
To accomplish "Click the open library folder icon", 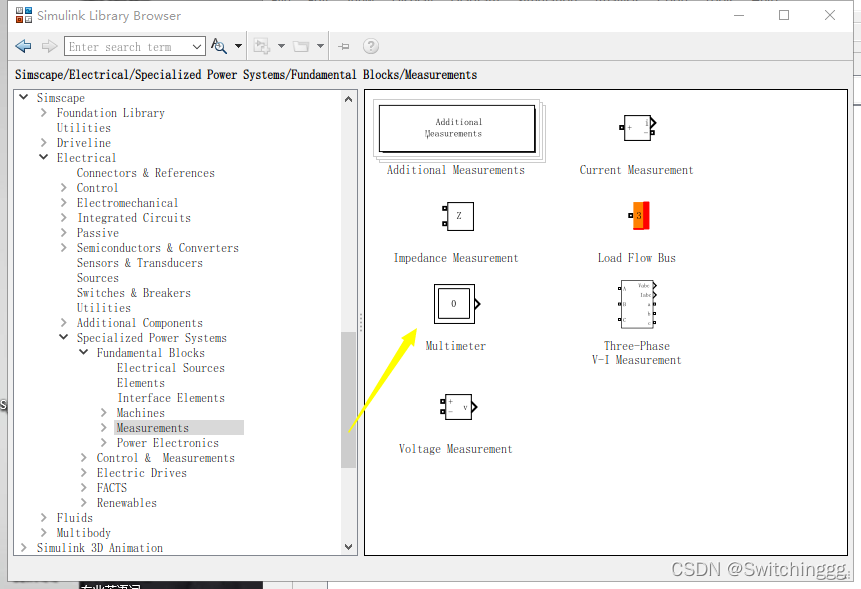I will [301, 46].
